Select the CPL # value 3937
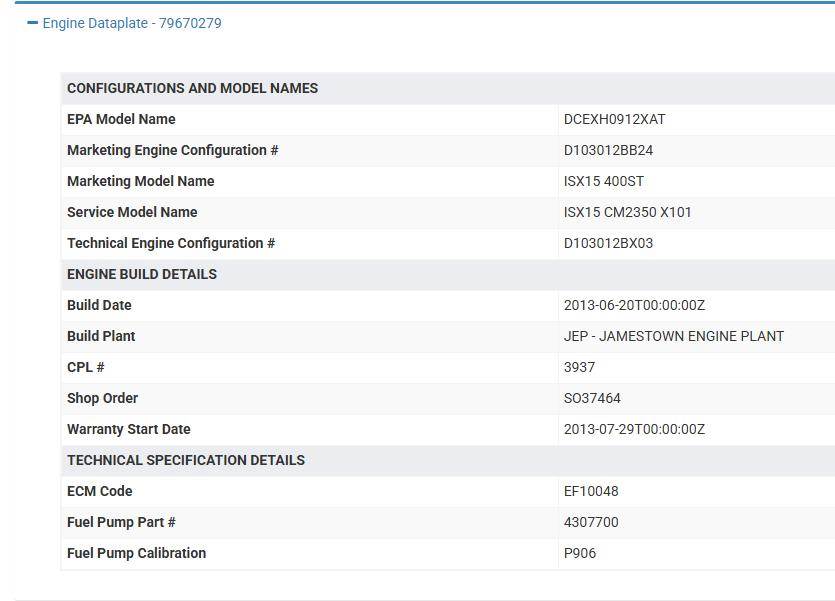 (x=579, y=367)
